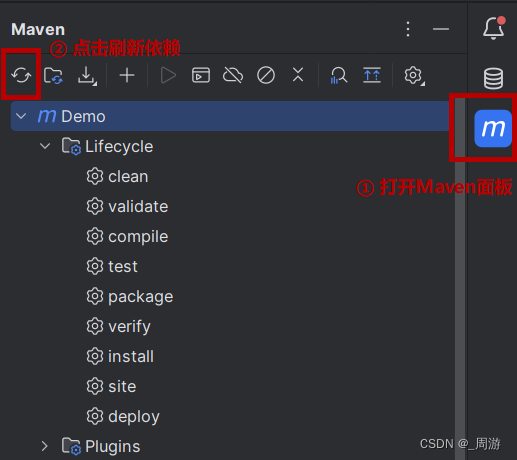Image resolution: width=517 pixels, height=460 pixels.
Task: Open Maven panel options (three dots)
Action: pos(408,29)
